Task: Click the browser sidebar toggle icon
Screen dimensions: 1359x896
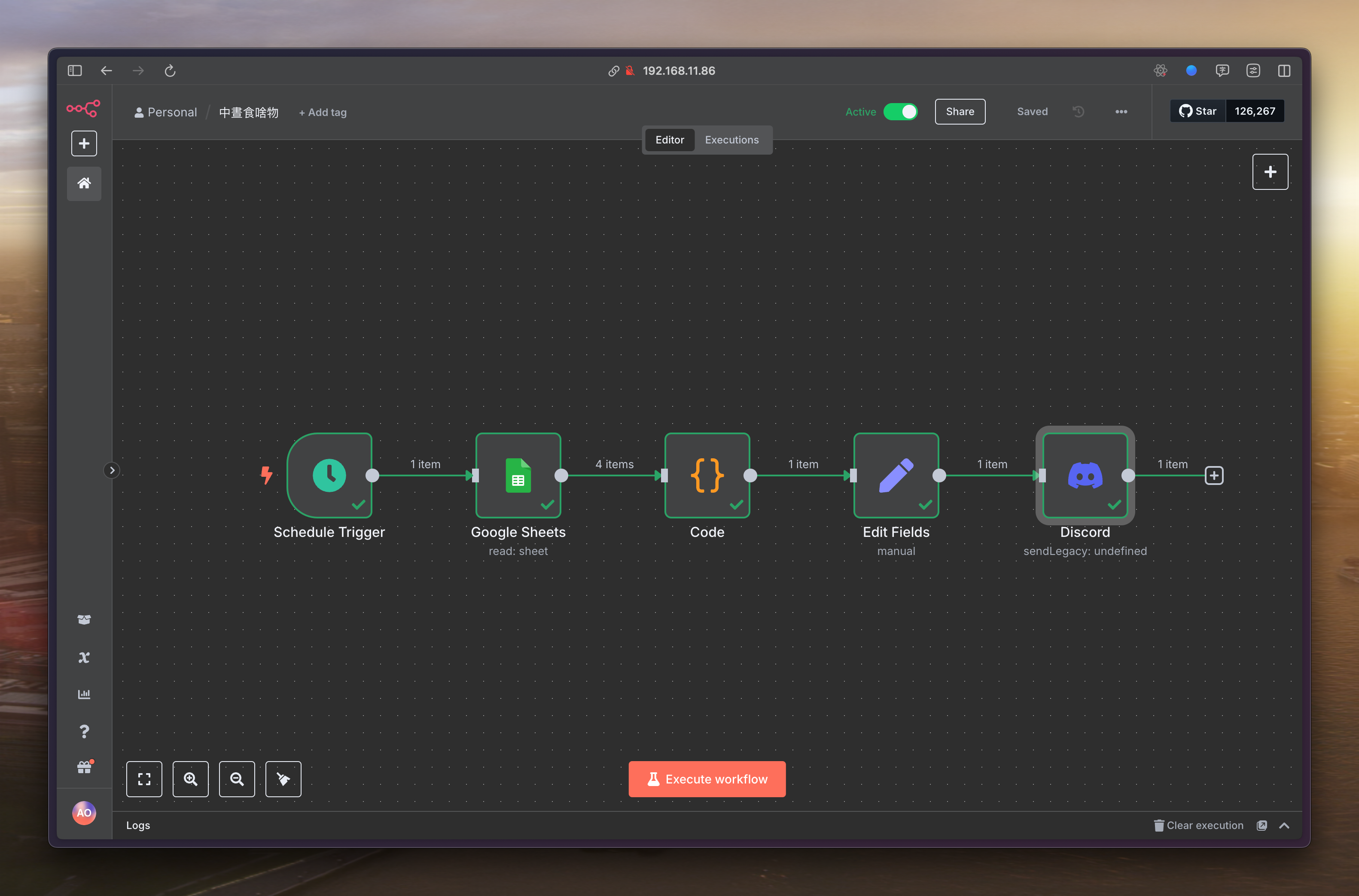Action: pyautogui.click(x=75, y=70)
